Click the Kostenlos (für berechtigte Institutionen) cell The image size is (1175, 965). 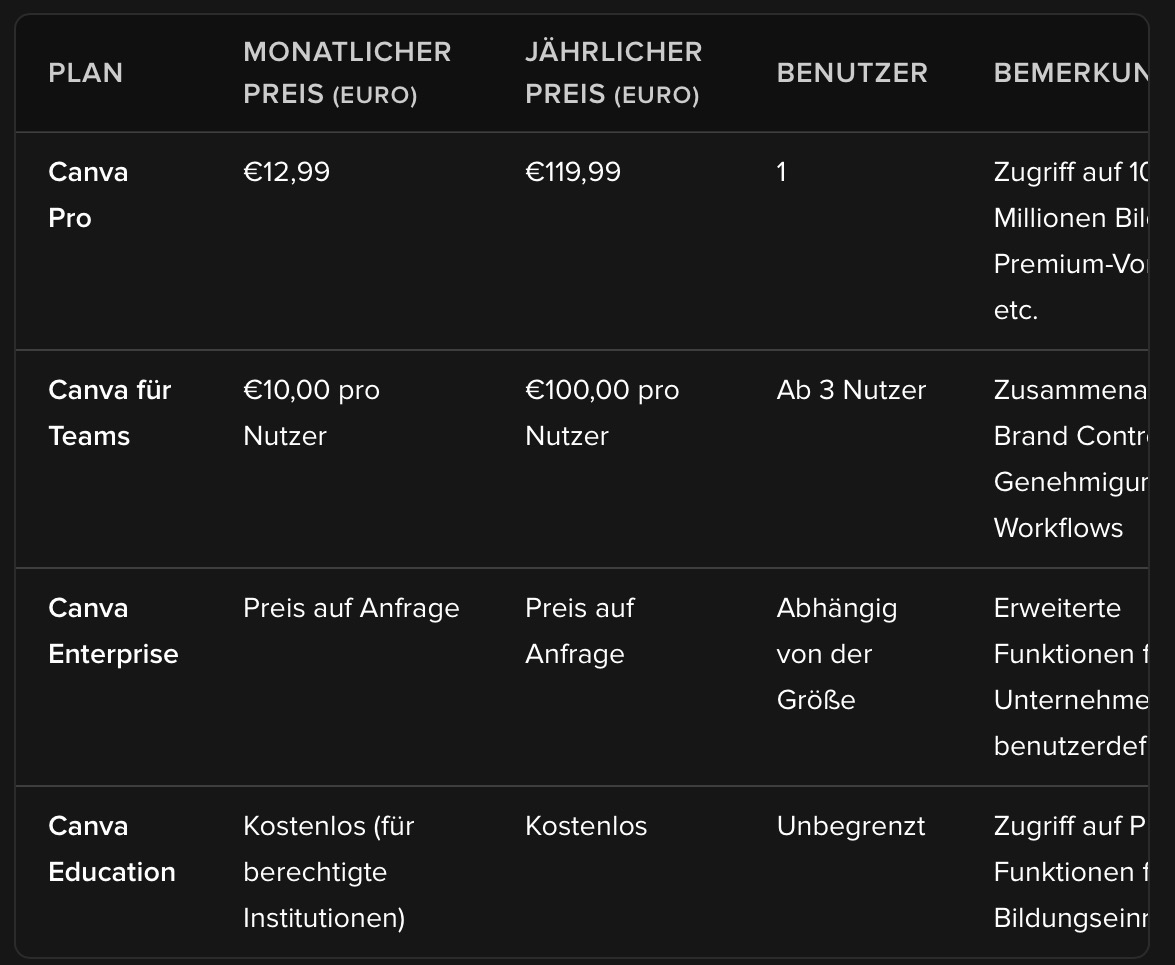pyautogui.click(x=328, y=872)
